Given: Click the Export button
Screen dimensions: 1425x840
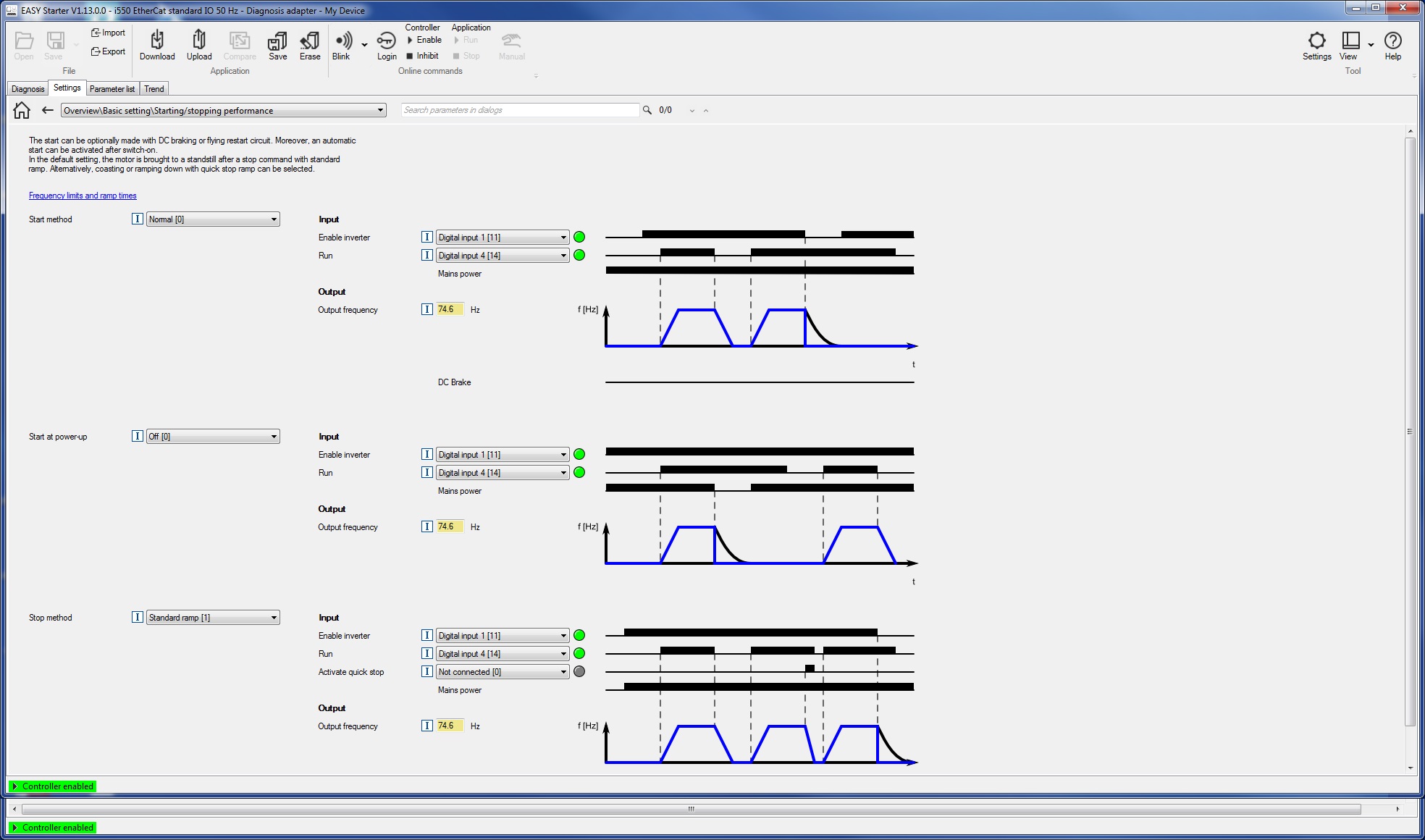Looking at the screenshot, I should 108,51.
